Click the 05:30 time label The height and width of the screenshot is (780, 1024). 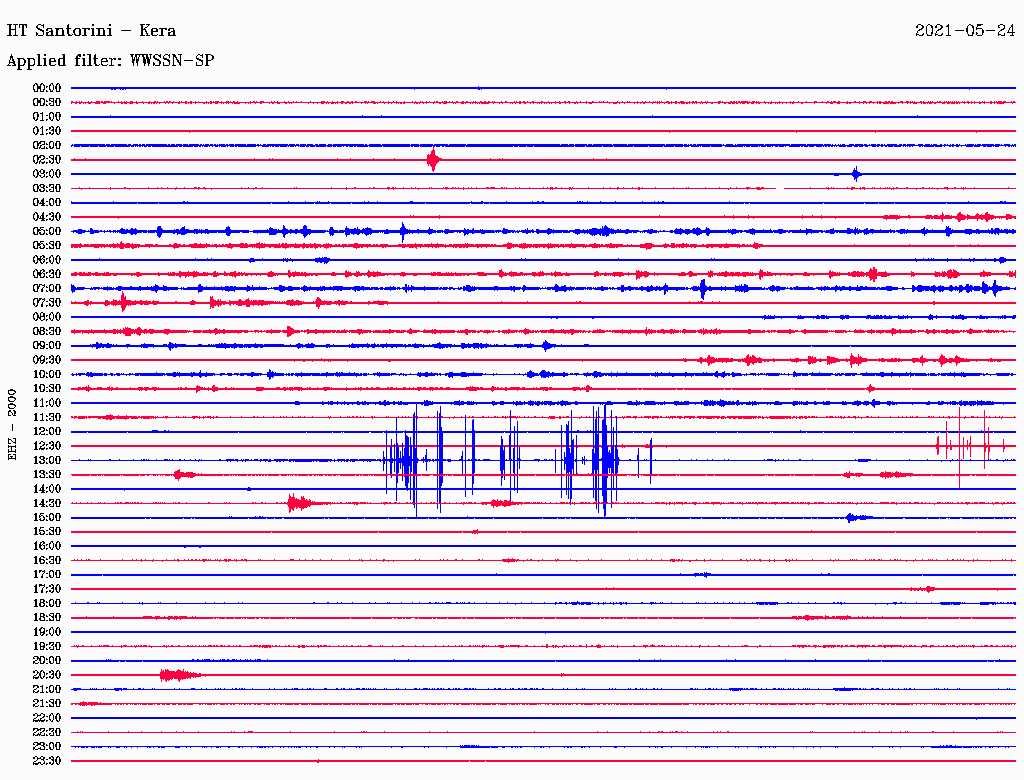47,246
